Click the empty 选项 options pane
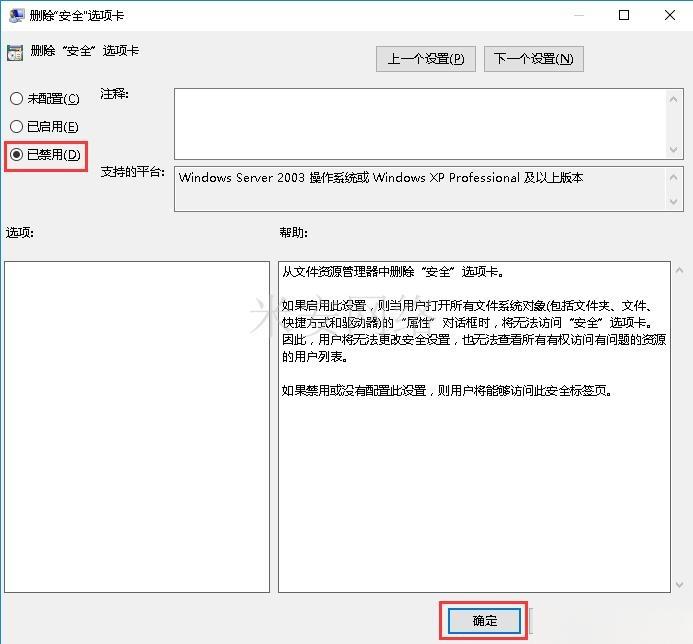693x644 pixels. 137,427
